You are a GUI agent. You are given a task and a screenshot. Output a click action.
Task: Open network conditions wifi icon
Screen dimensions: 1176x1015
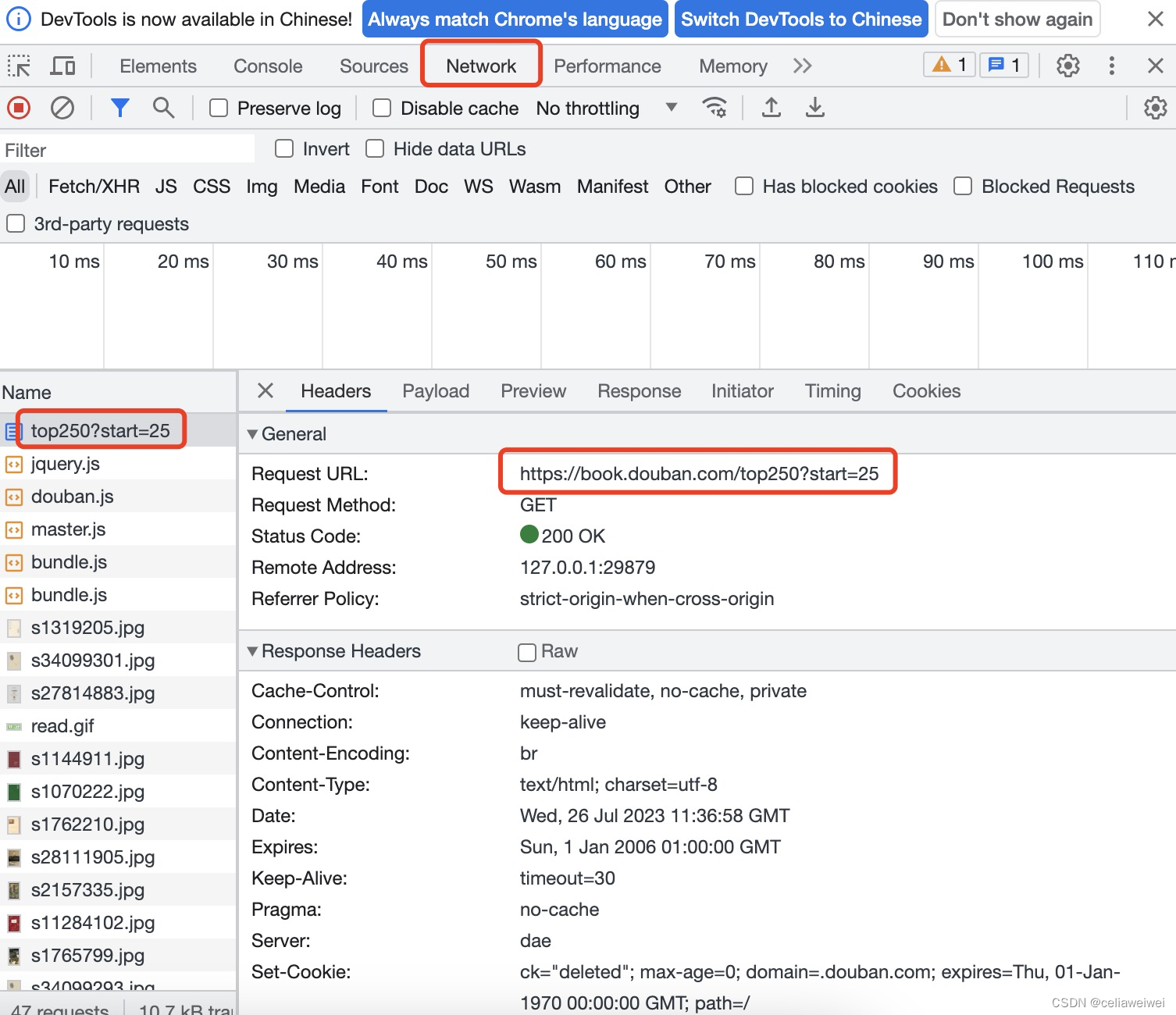pos(715,107)
